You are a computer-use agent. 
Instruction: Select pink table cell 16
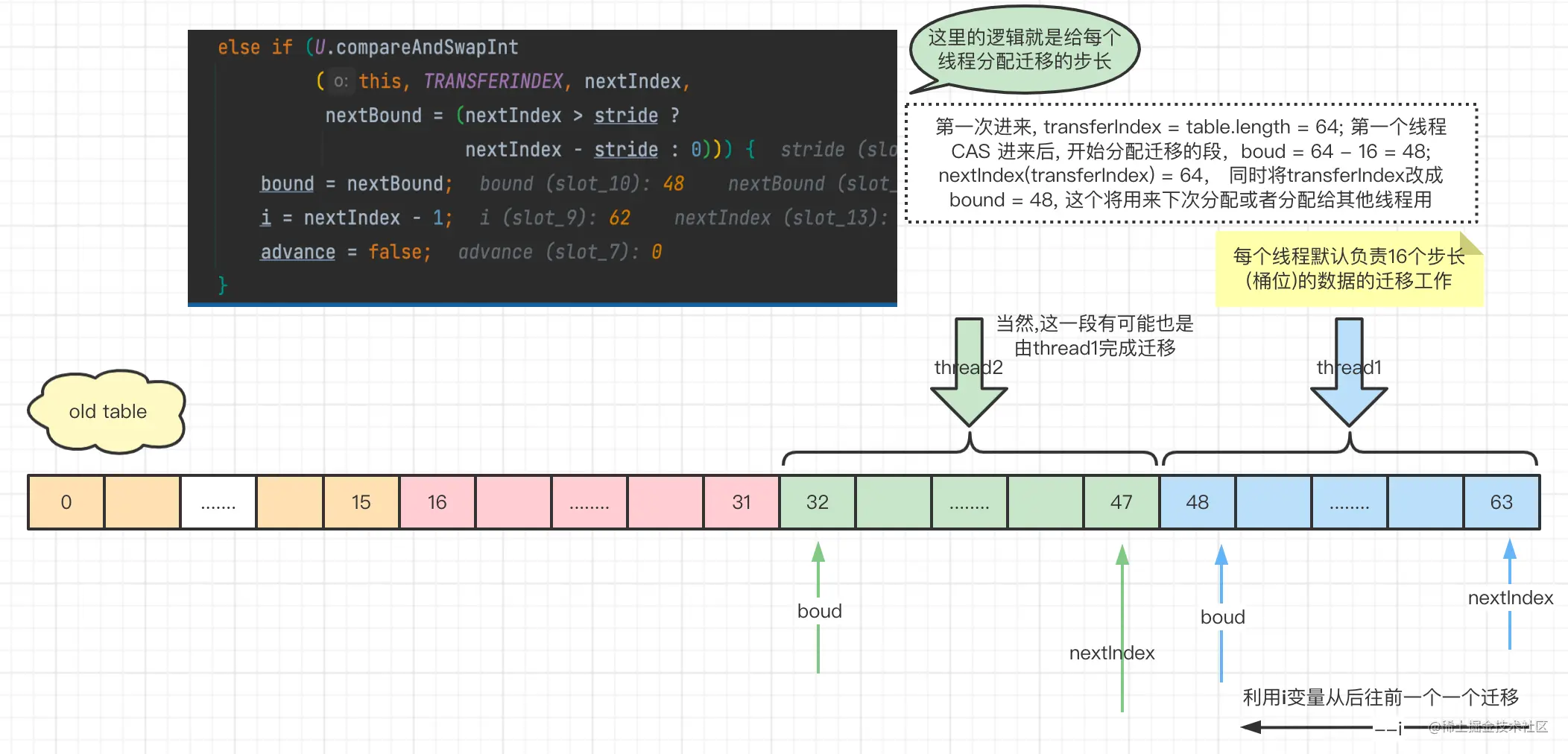pyautogui.click(x=437, y=502)
